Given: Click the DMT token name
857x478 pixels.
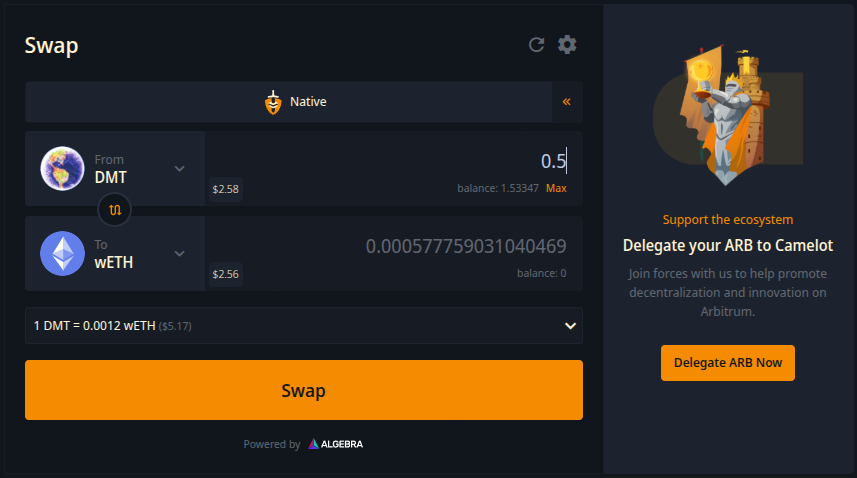Looking at the screenshot, I should pos(110,178).
